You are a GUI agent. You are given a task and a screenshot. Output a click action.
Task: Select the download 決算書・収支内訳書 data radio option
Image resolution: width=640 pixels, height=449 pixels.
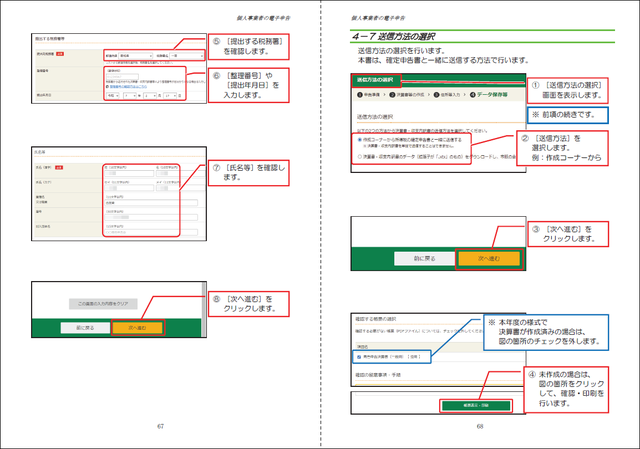pos(360,156)
